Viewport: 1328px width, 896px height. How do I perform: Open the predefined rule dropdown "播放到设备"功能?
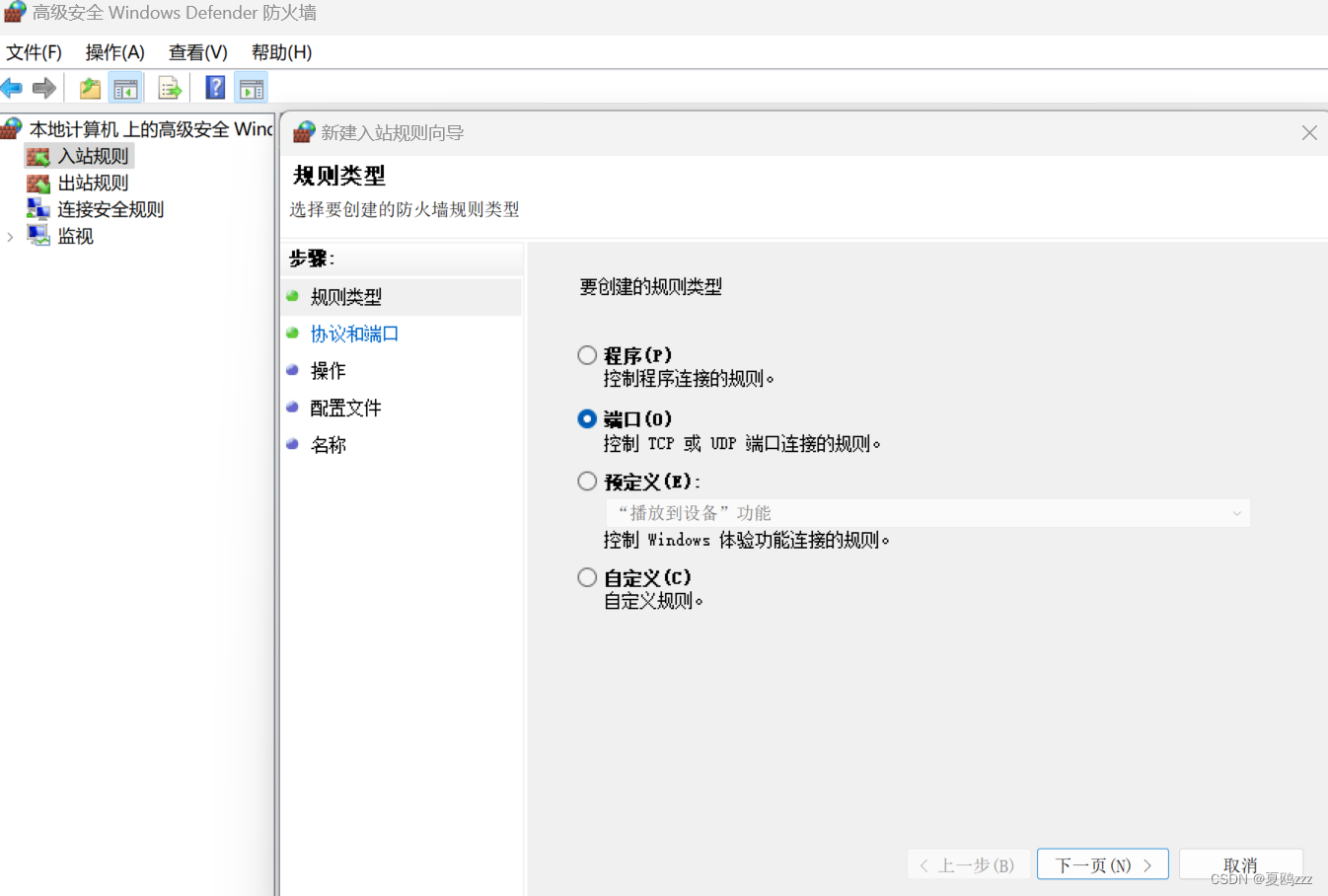point(927,513)
